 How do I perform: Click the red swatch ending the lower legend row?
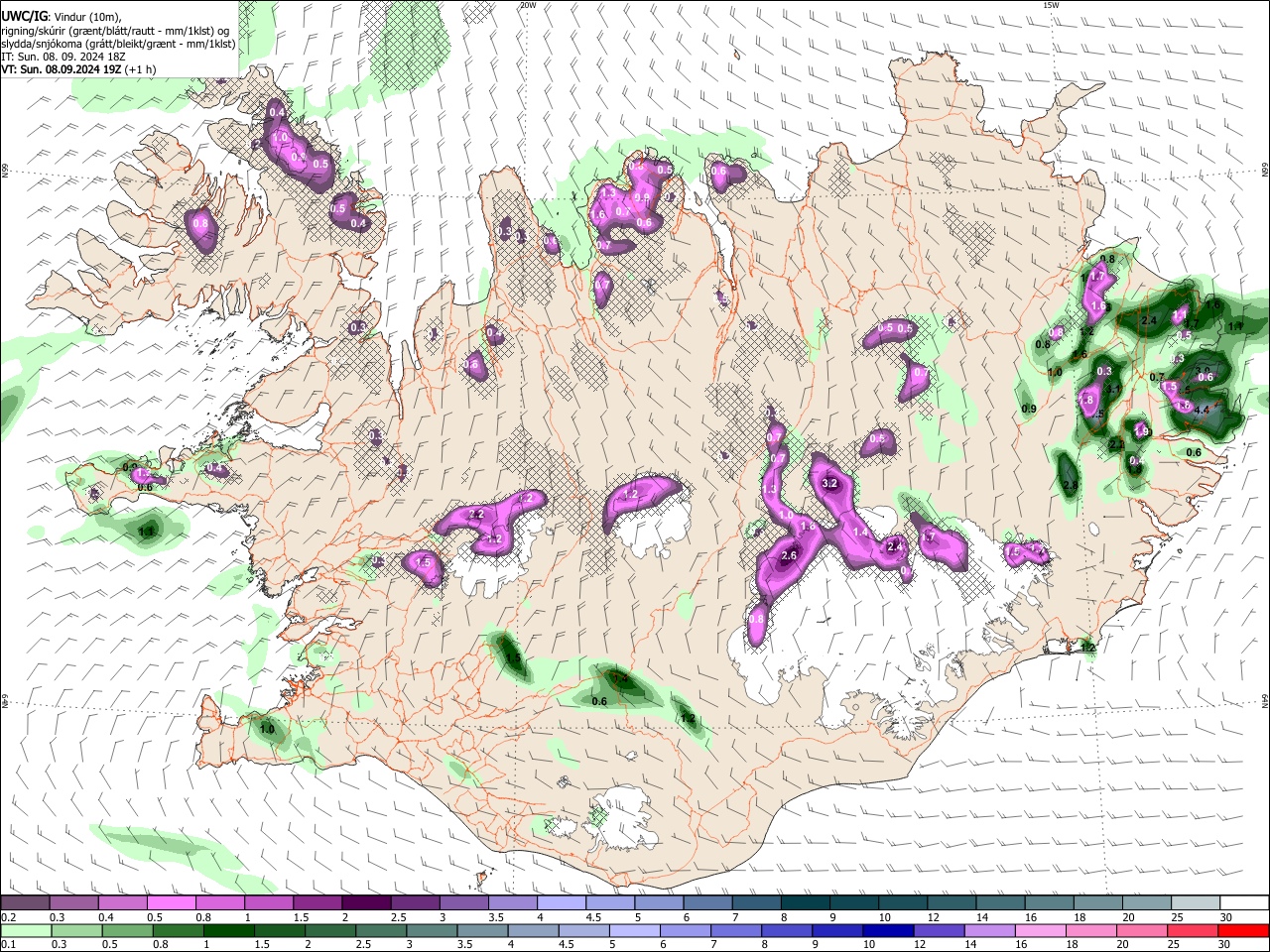click(x=1243, y=930)
